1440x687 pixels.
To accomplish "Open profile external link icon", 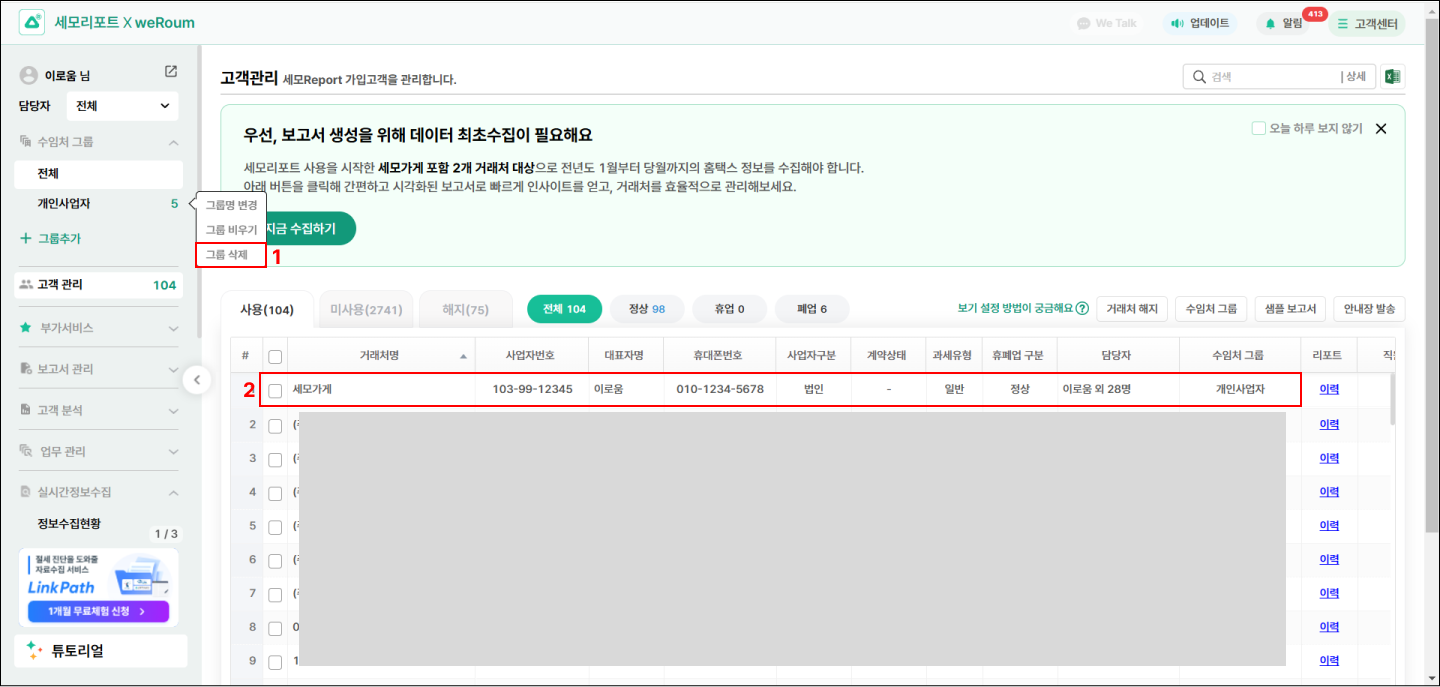I will [x=171, y=72].
